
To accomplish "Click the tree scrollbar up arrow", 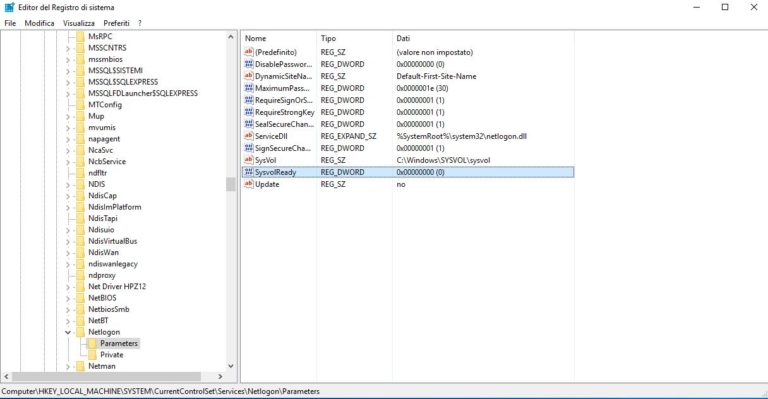I will [231, 37].
